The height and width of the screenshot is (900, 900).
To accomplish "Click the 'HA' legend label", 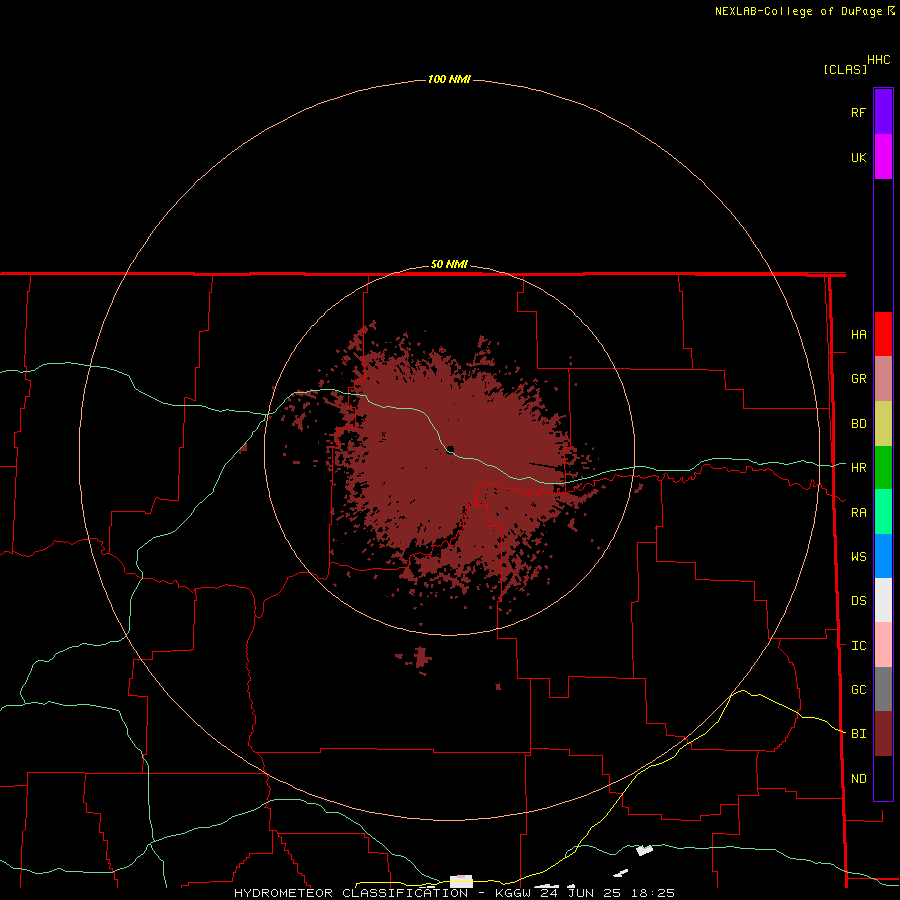I will (858, 334).
